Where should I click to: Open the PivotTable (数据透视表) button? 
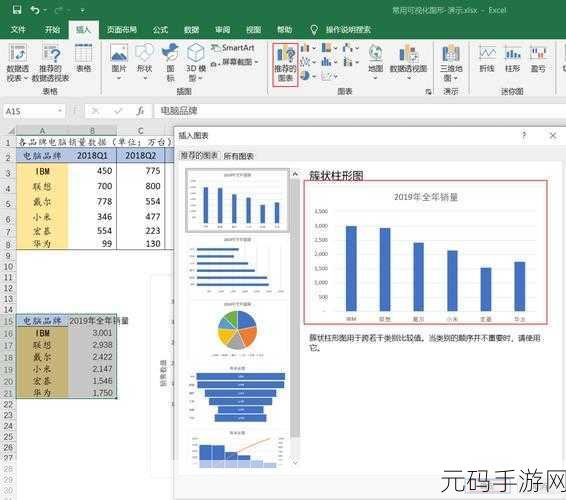click(17, 62)
